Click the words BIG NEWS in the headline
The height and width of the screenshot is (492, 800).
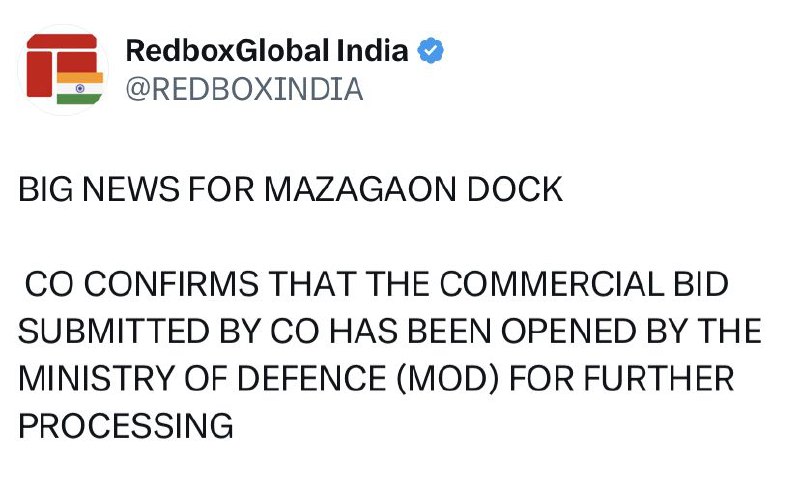click(99, 189)
